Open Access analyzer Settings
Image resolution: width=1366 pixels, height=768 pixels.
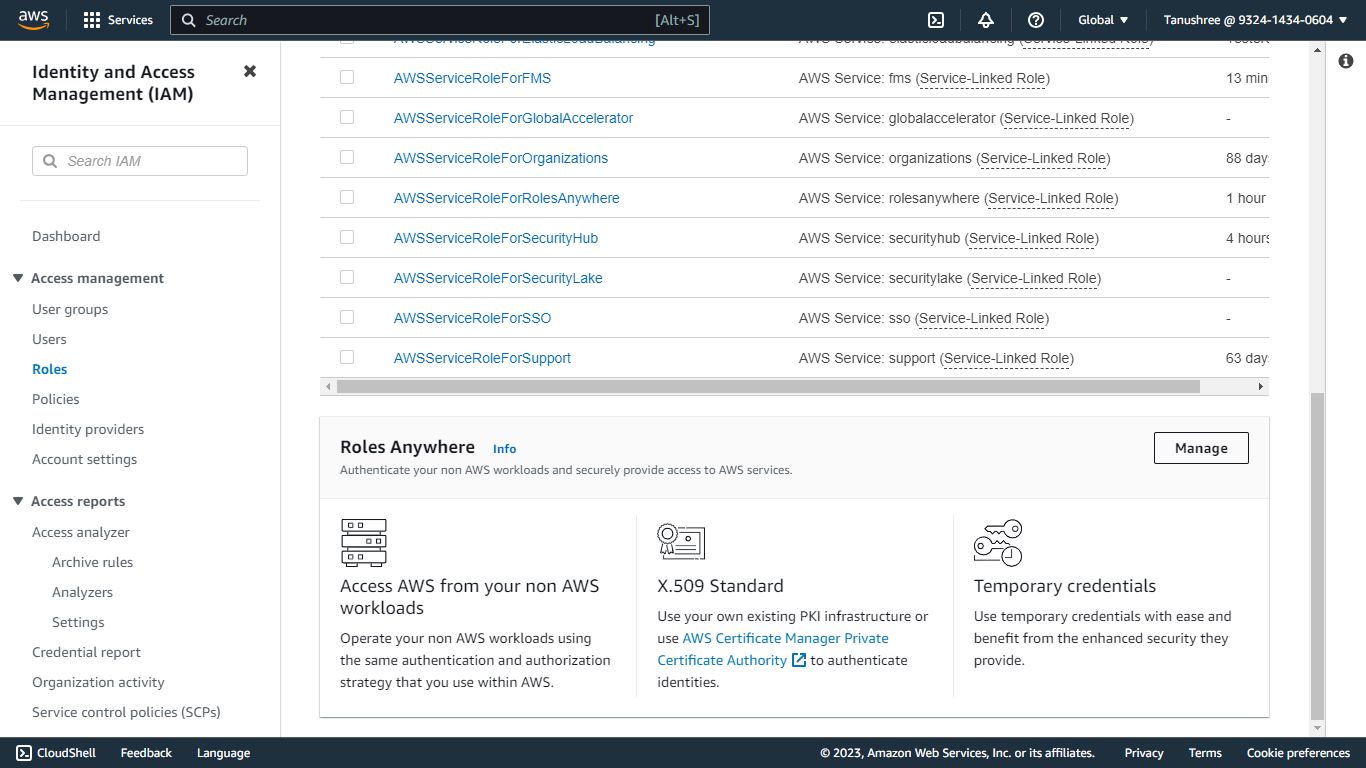(x=78, y=622)
